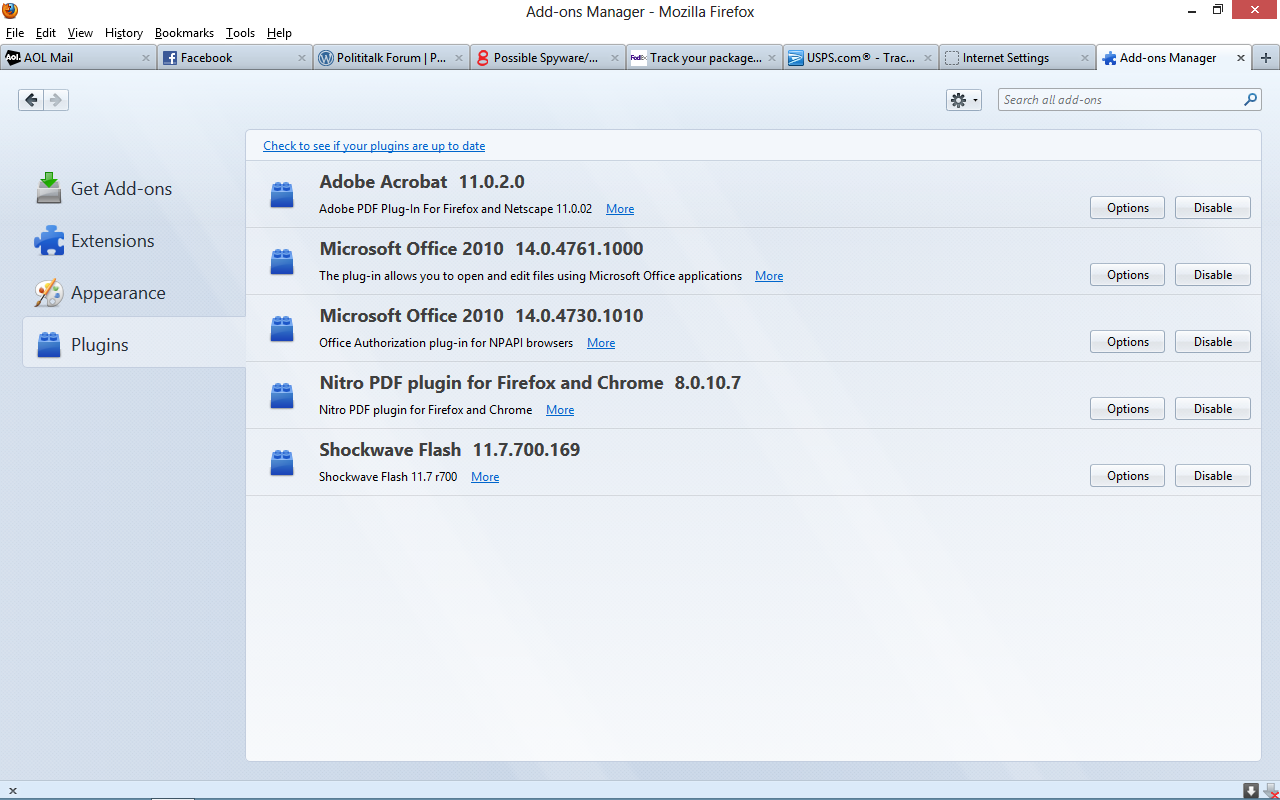Click More link for Adobe Acrobat
The width and height of the screenshot is (1280, 800).
(x=620, y=209)
